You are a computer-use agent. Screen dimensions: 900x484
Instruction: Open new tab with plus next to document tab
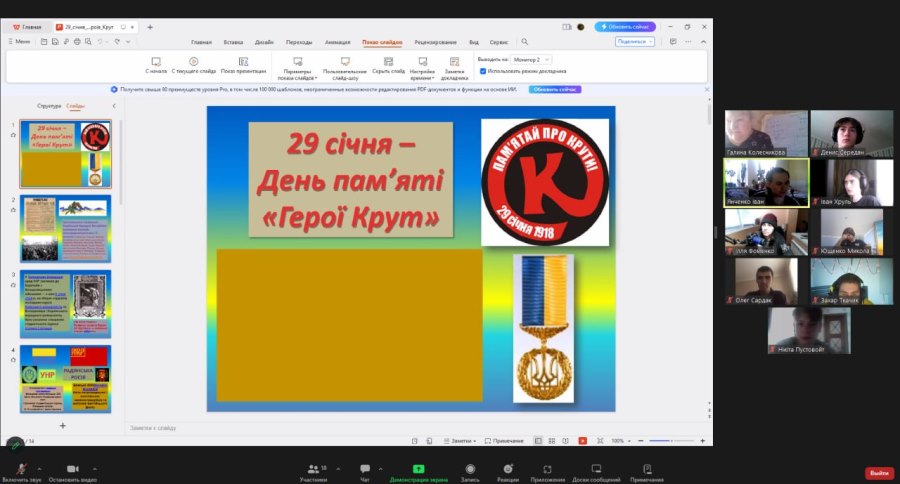point(150,27)
